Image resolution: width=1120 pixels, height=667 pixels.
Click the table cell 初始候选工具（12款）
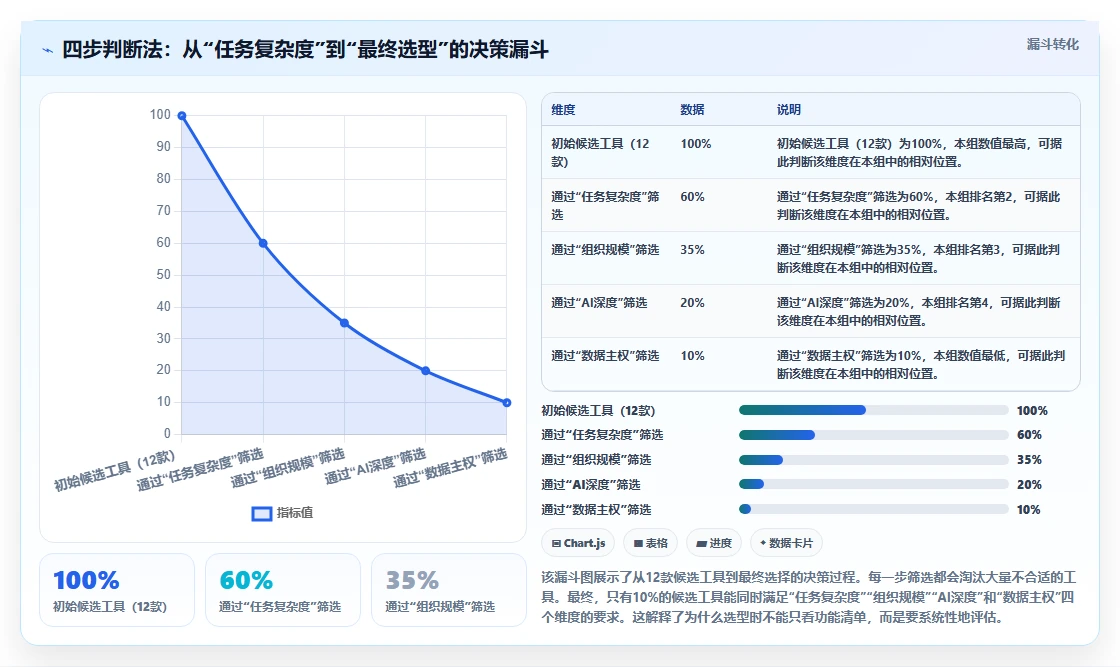(606, 152)
